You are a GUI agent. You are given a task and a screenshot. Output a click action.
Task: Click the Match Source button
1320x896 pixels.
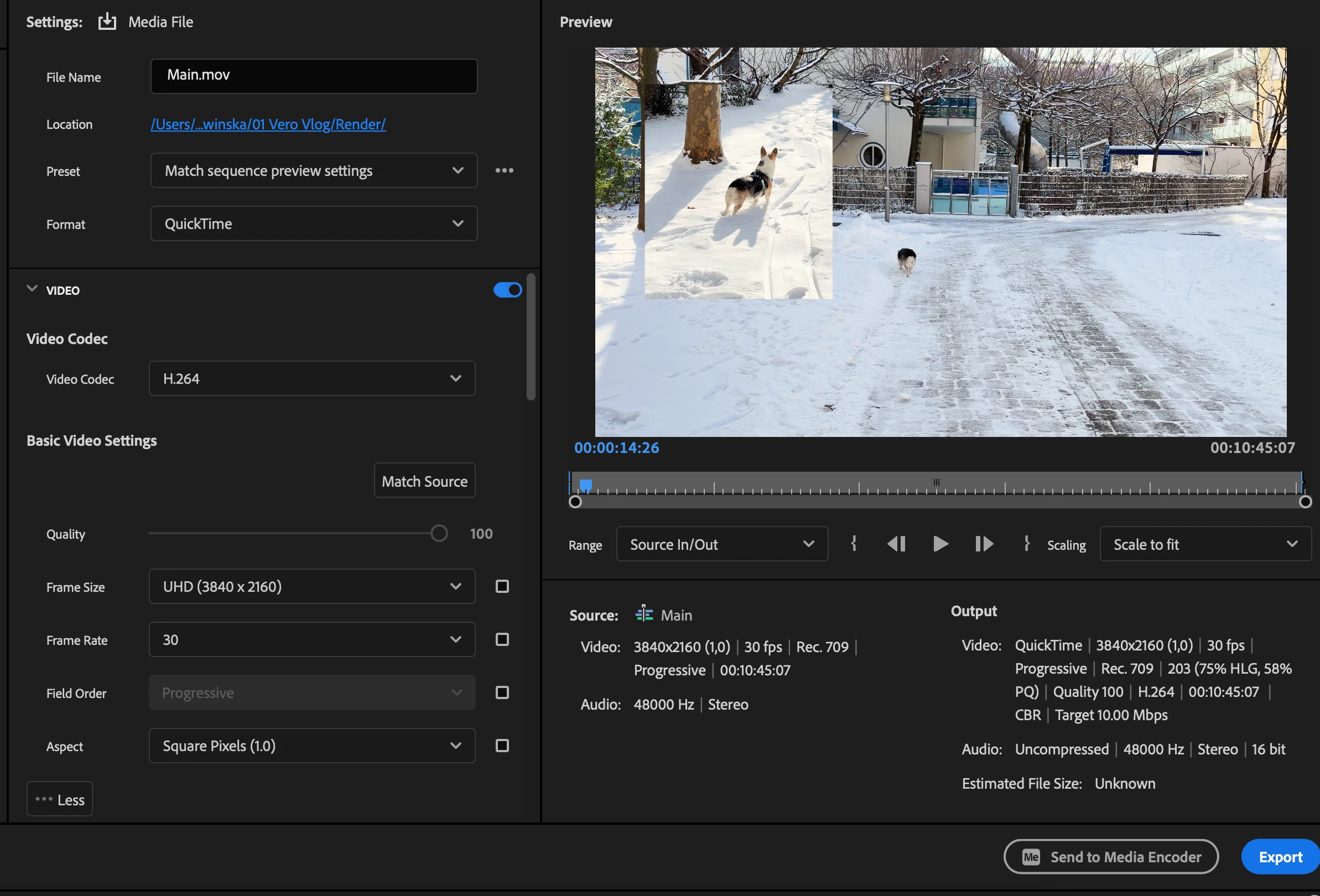coord(424,481)
